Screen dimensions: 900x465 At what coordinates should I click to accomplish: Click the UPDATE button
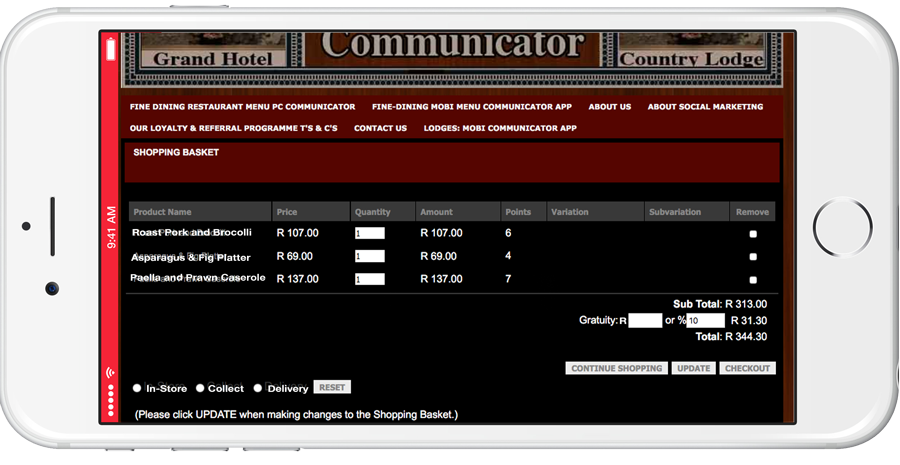(x=694, y=369)
